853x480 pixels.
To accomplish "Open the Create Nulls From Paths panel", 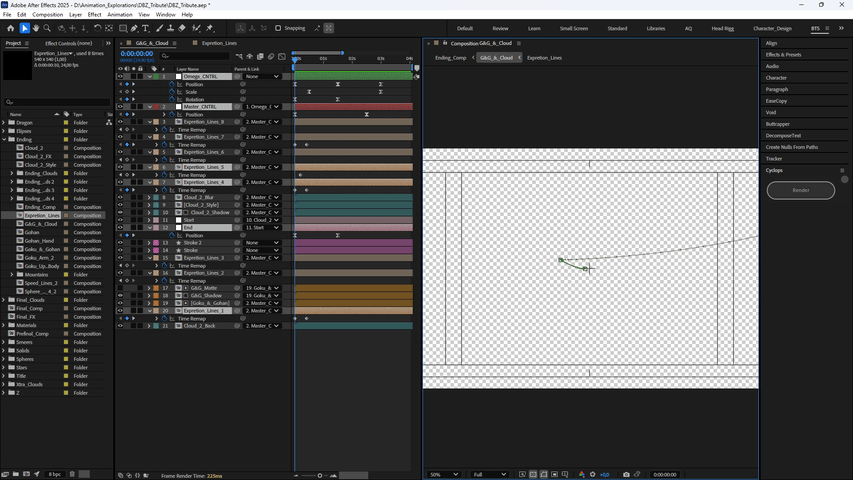I will tap(792, 147).
